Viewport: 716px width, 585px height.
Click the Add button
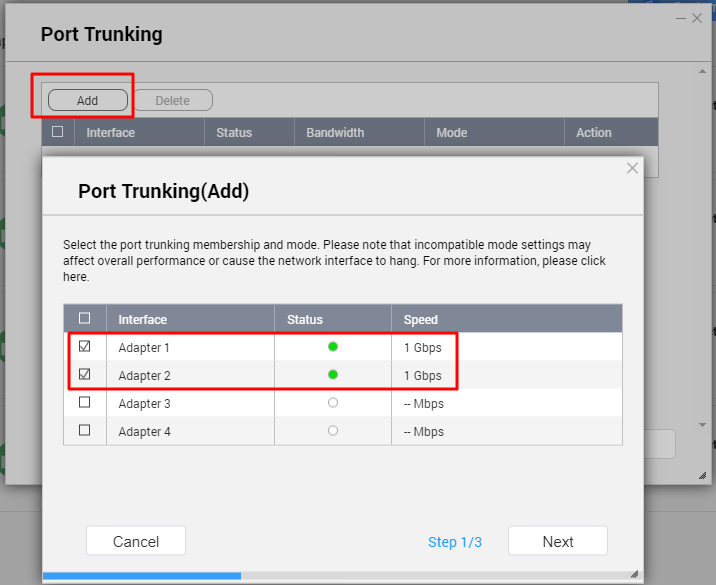coord(88,100)
